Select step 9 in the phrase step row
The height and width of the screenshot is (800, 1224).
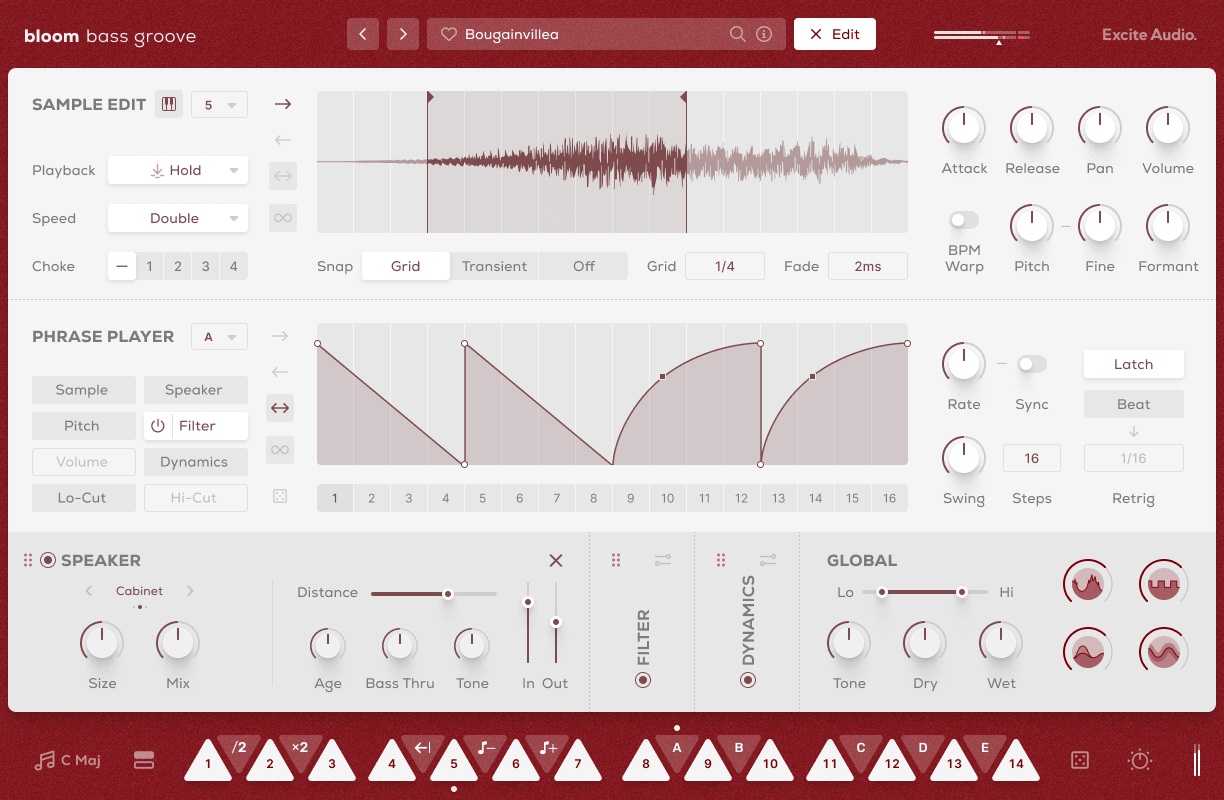coord(630,497)
